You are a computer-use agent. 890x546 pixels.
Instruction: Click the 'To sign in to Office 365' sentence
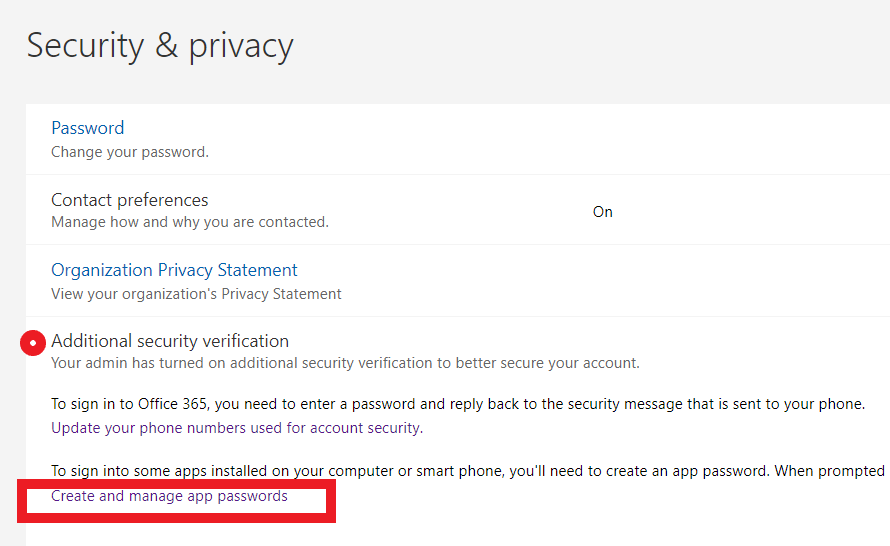(458, 405)
